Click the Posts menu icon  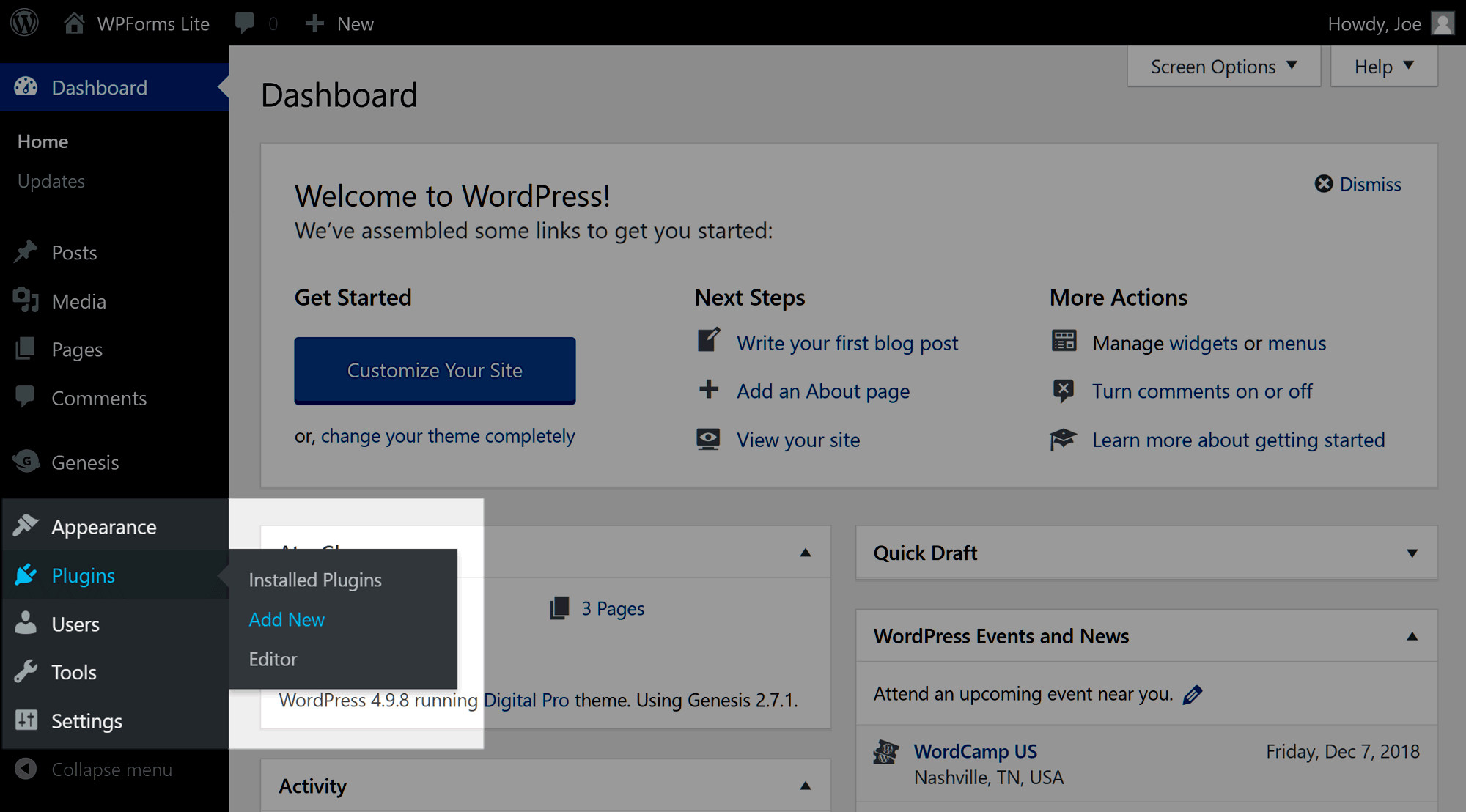click(26, 252)
